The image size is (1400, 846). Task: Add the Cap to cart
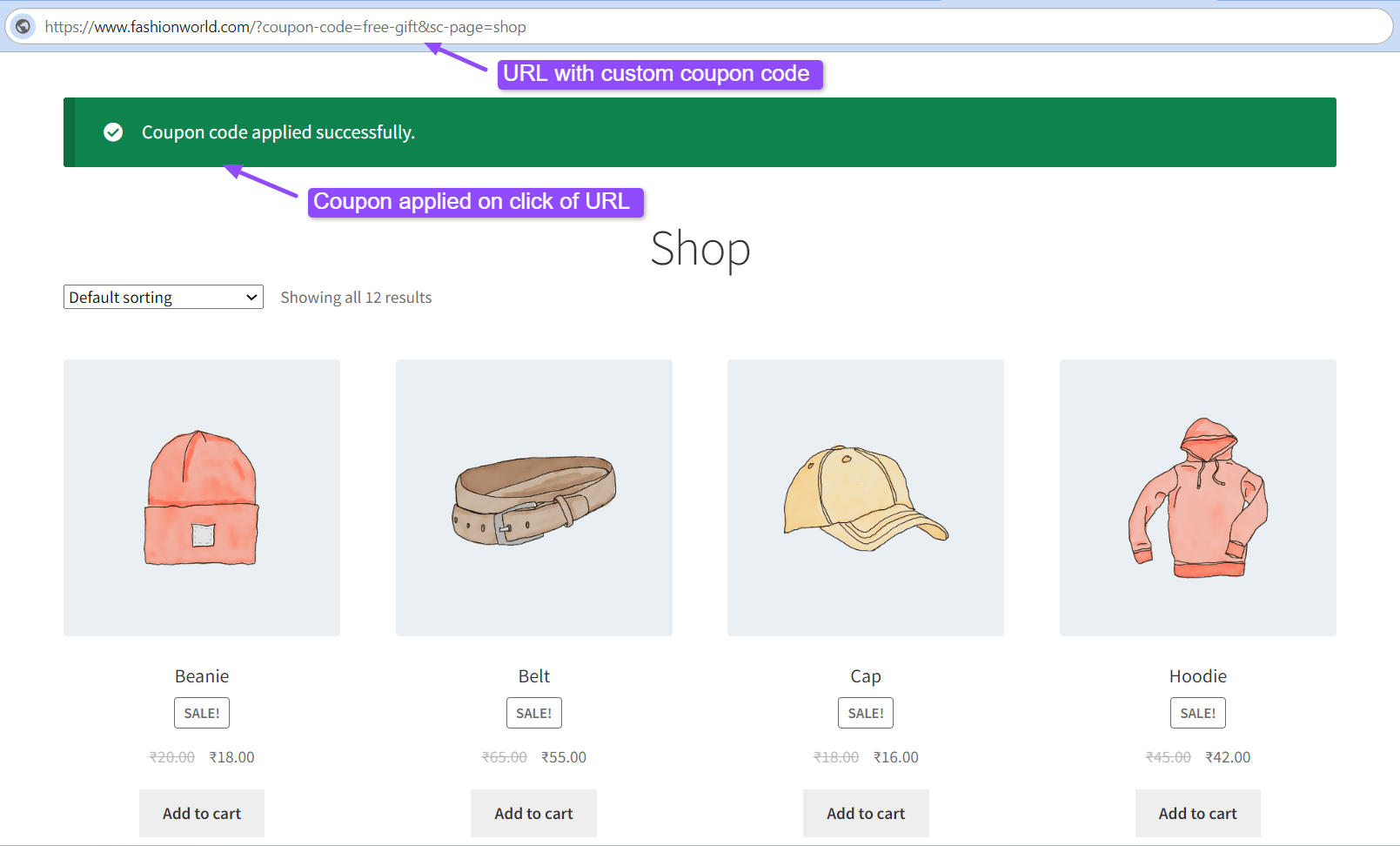[x=865, y=813]
